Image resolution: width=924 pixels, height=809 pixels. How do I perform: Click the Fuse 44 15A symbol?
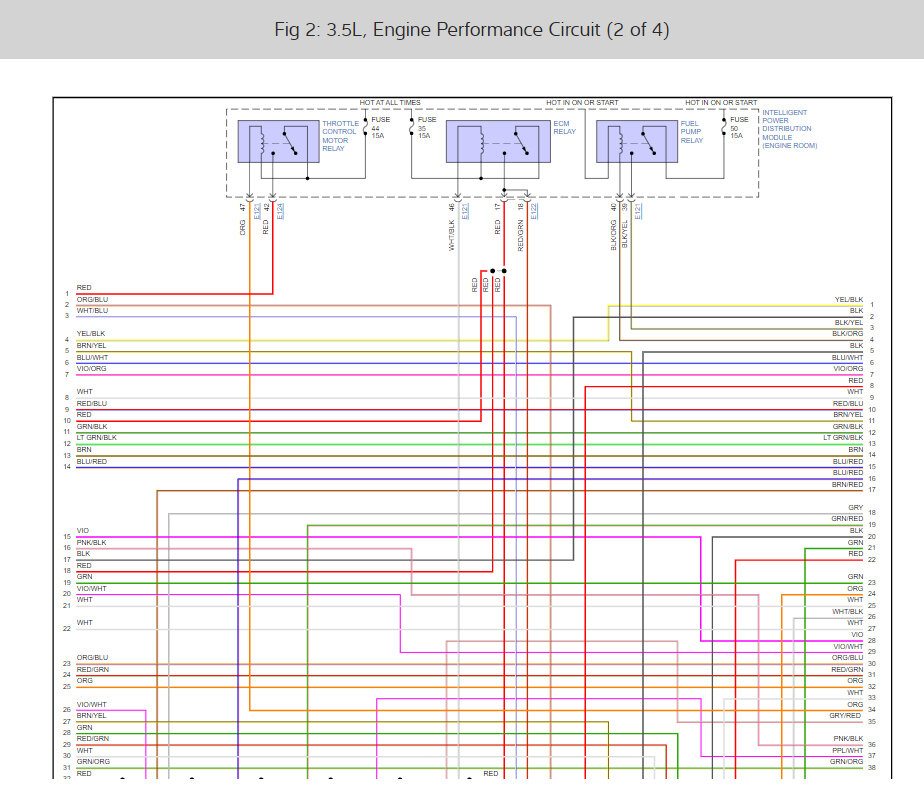pos(365,127)
